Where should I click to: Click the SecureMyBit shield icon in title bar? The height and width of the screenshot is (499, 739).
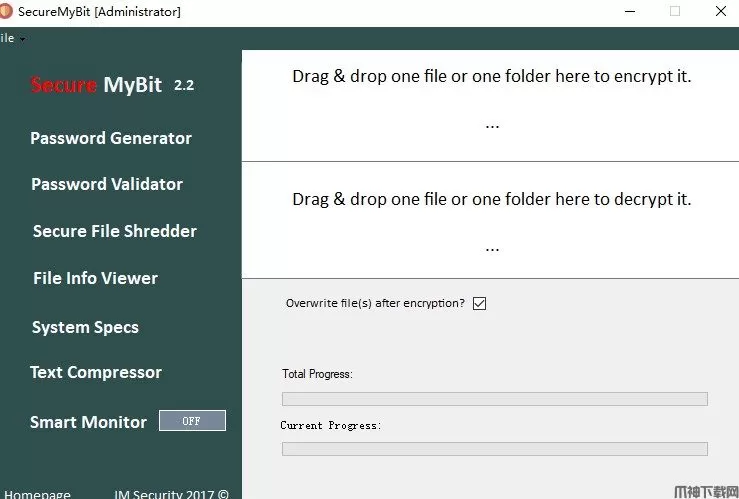tap(5, 11)
